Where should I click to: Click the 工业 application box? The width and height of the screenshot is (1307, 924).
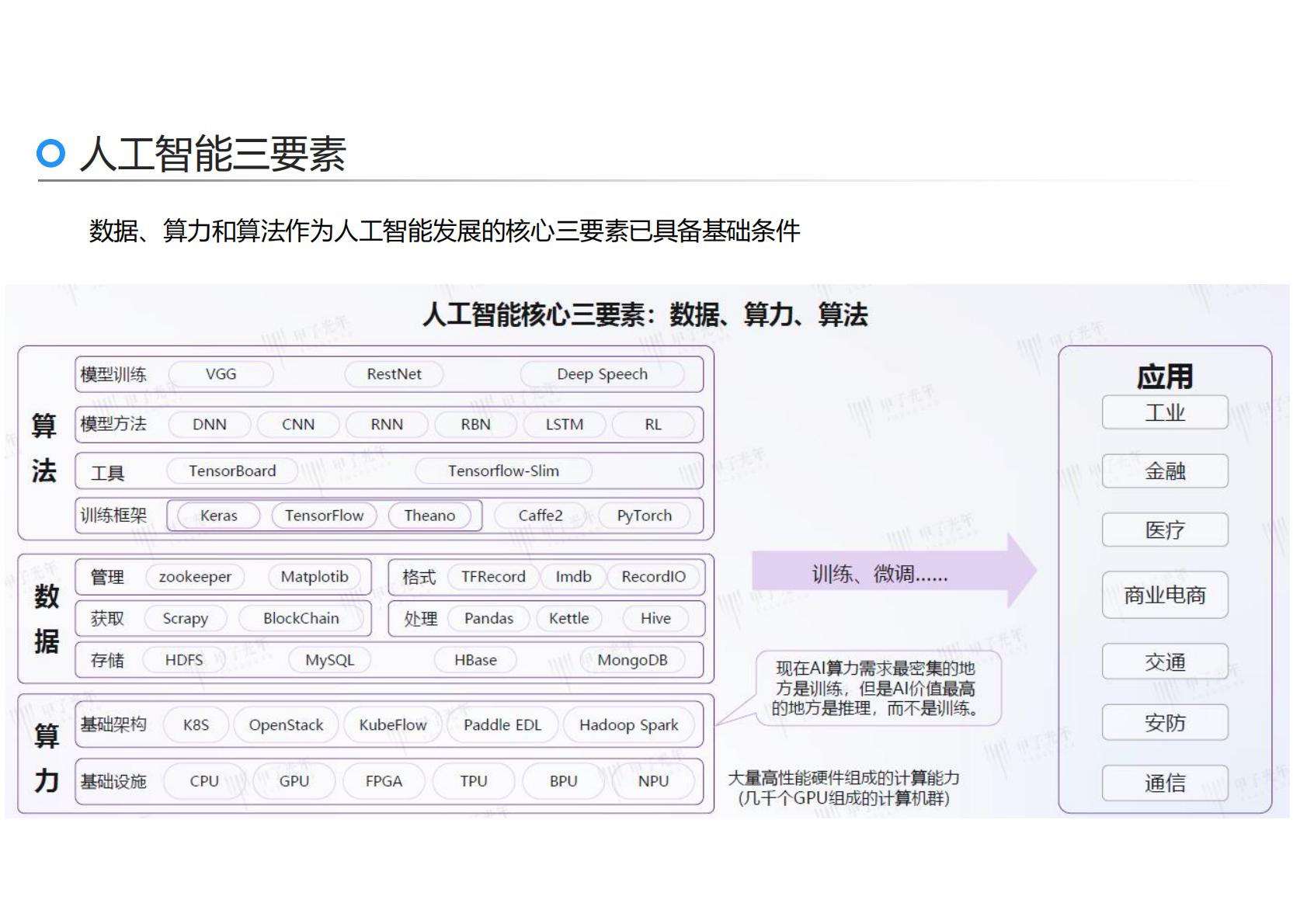1164,412
